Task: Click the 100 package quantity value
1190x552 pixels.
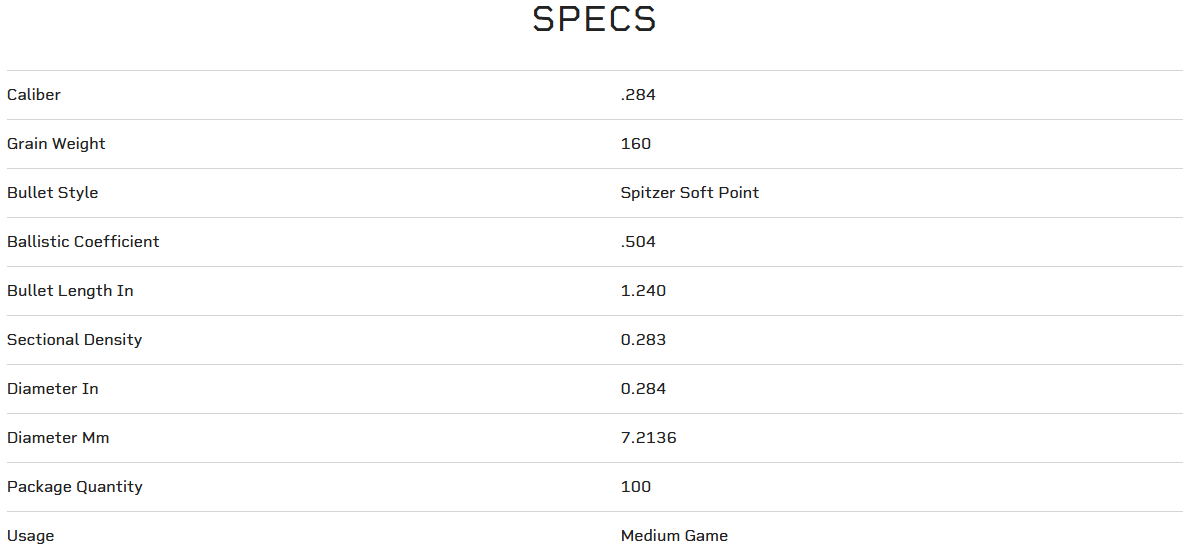Action: [x=636, y=487]
